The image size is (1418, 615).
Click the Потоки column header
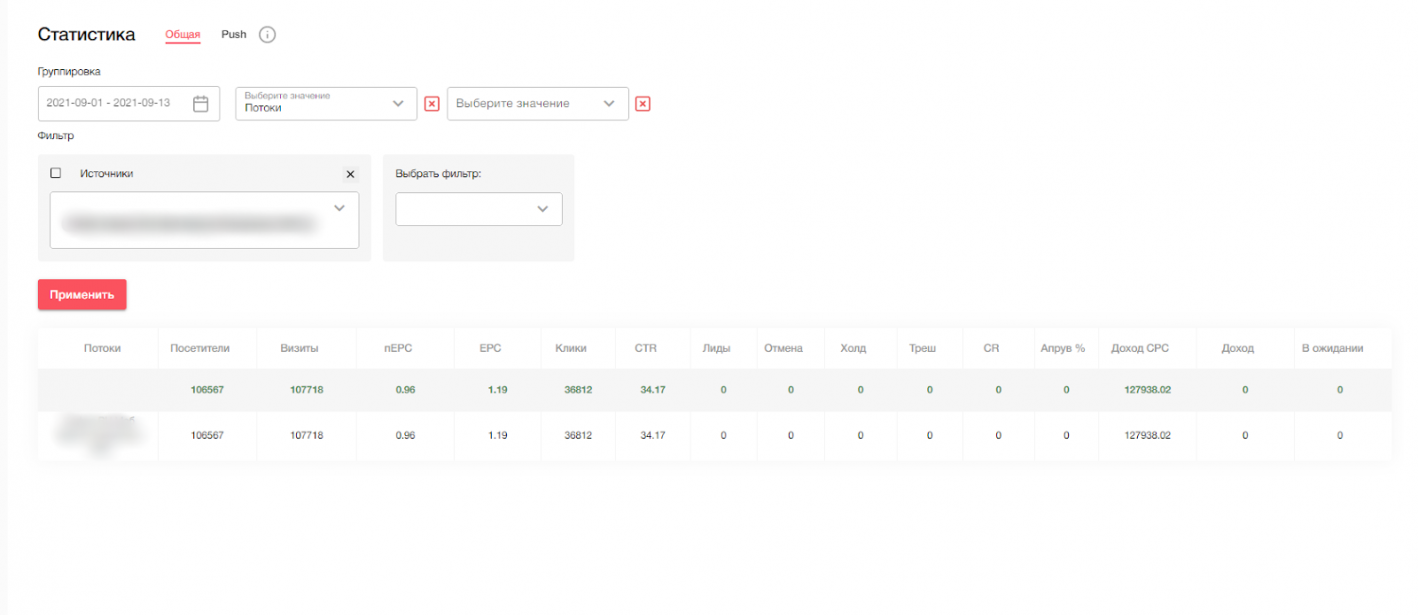pyautogui.click(x=102, y=349)
